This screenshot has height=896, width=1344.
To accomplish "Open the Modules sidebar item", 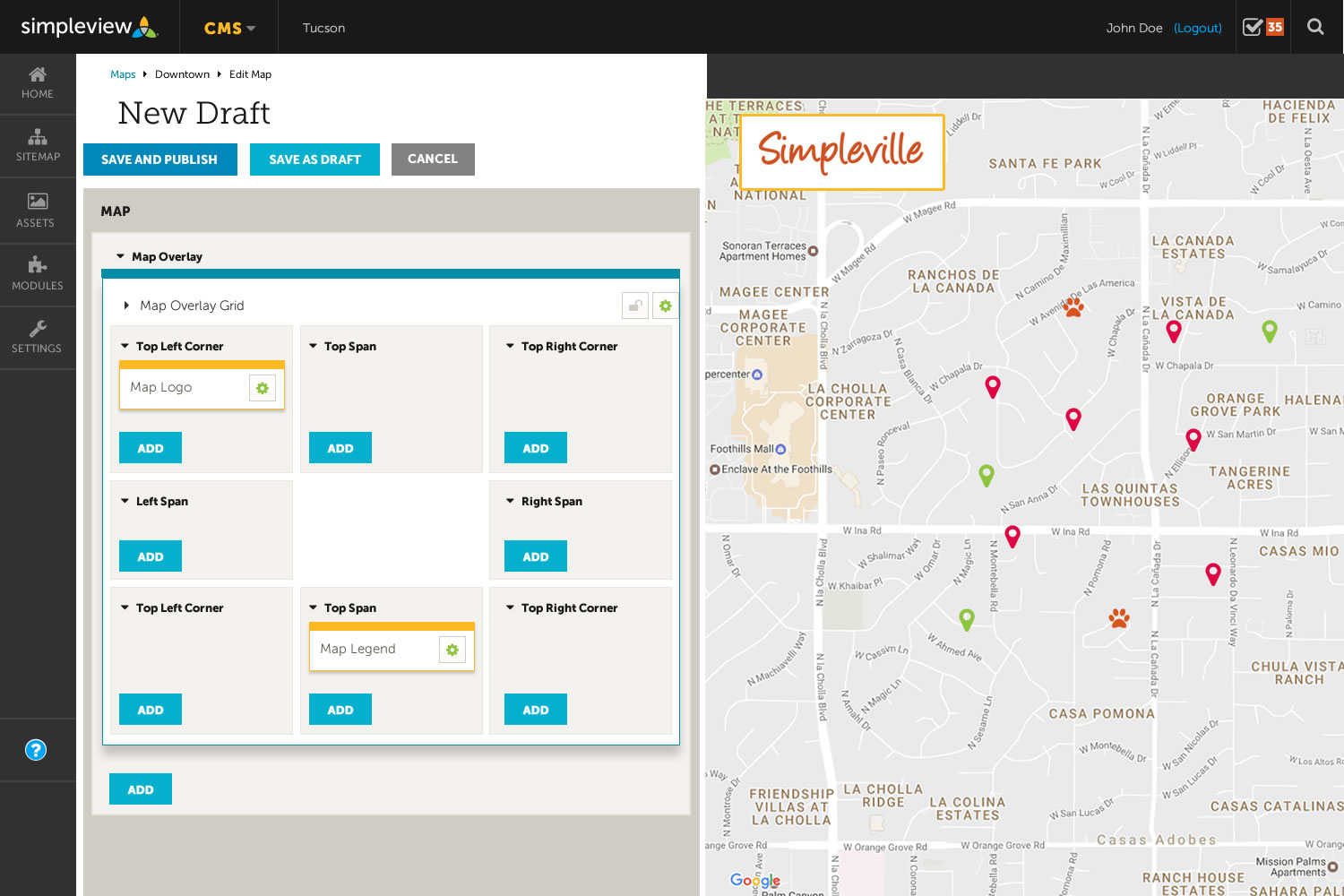I will point(38,274).
